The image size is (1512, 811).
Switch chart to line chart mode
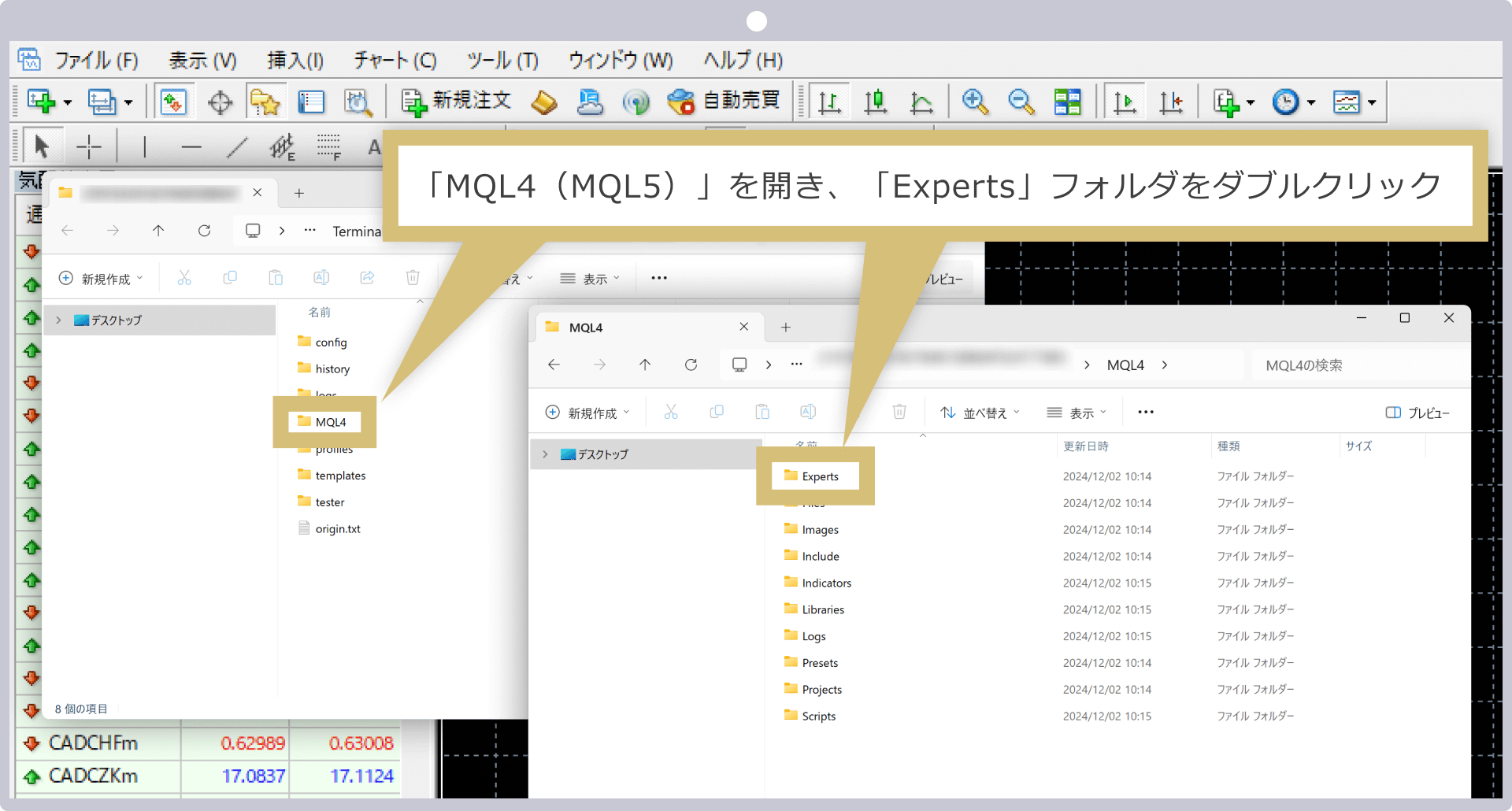pos(921,102)
